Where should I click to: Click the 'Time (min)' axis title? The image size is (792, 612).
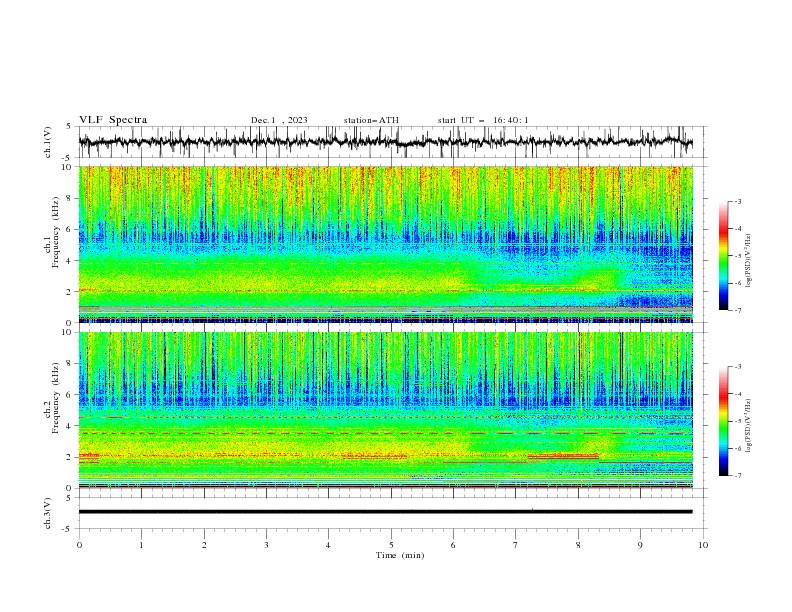pos(400,555)
